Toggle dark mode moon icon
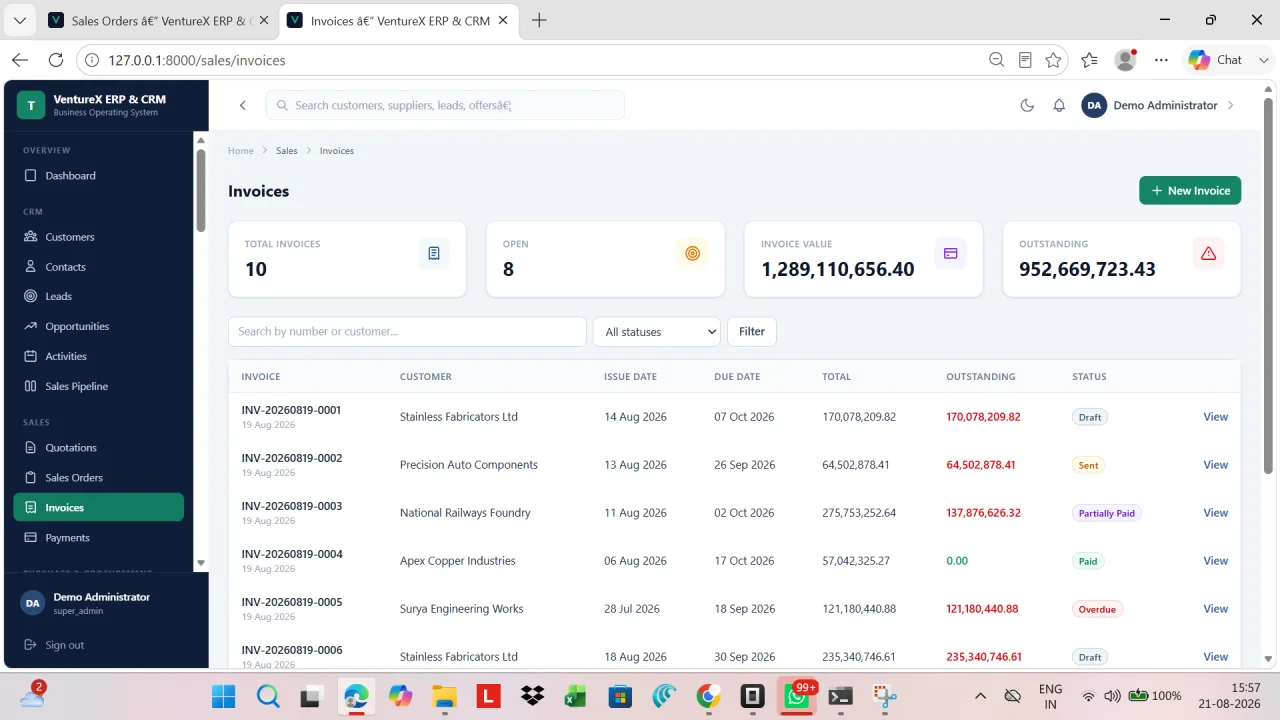Image resolution: width=1280 pixels, height=720 pixels. tap(1027, 105)
